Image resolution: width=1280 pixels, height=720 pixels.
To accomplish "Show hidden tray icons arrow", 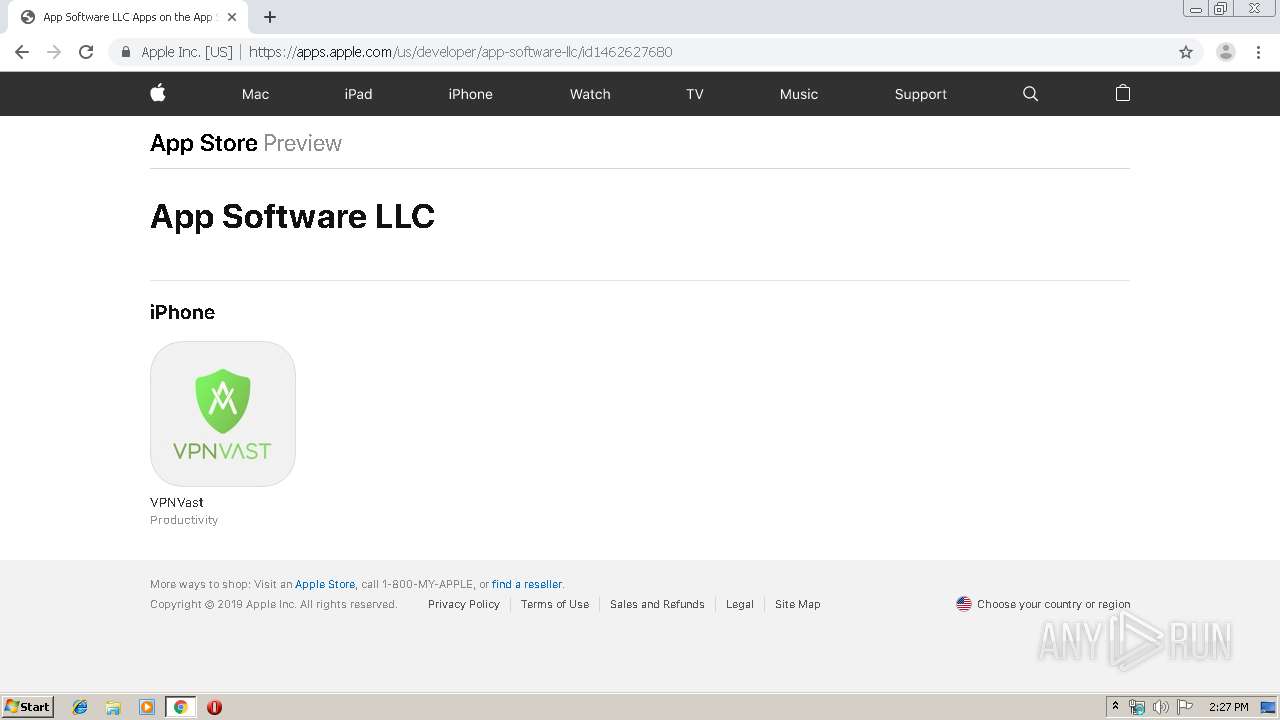I will pos(1116,707).
